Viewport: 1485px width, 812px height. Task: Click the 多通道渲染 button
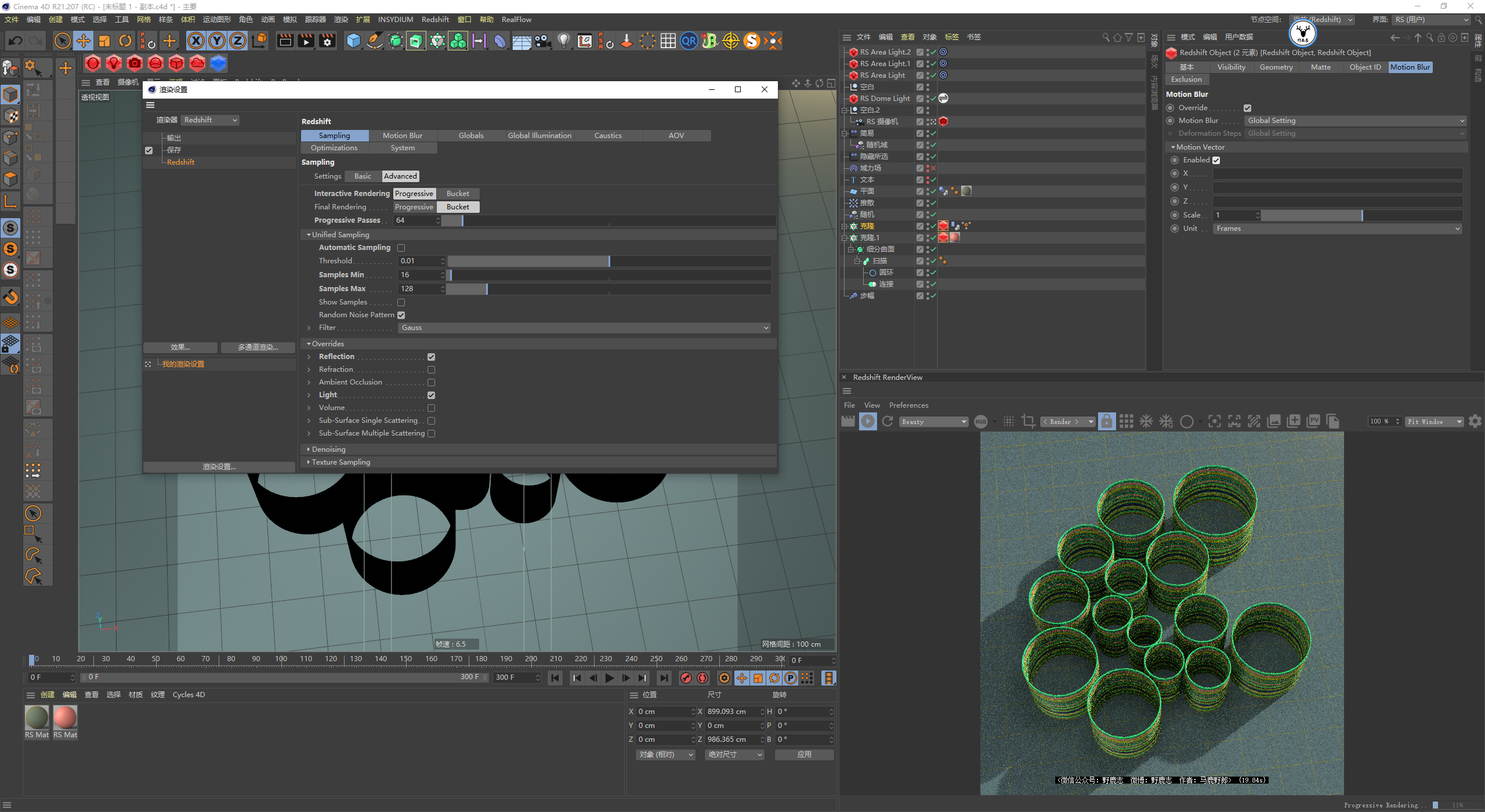[258, 347]
